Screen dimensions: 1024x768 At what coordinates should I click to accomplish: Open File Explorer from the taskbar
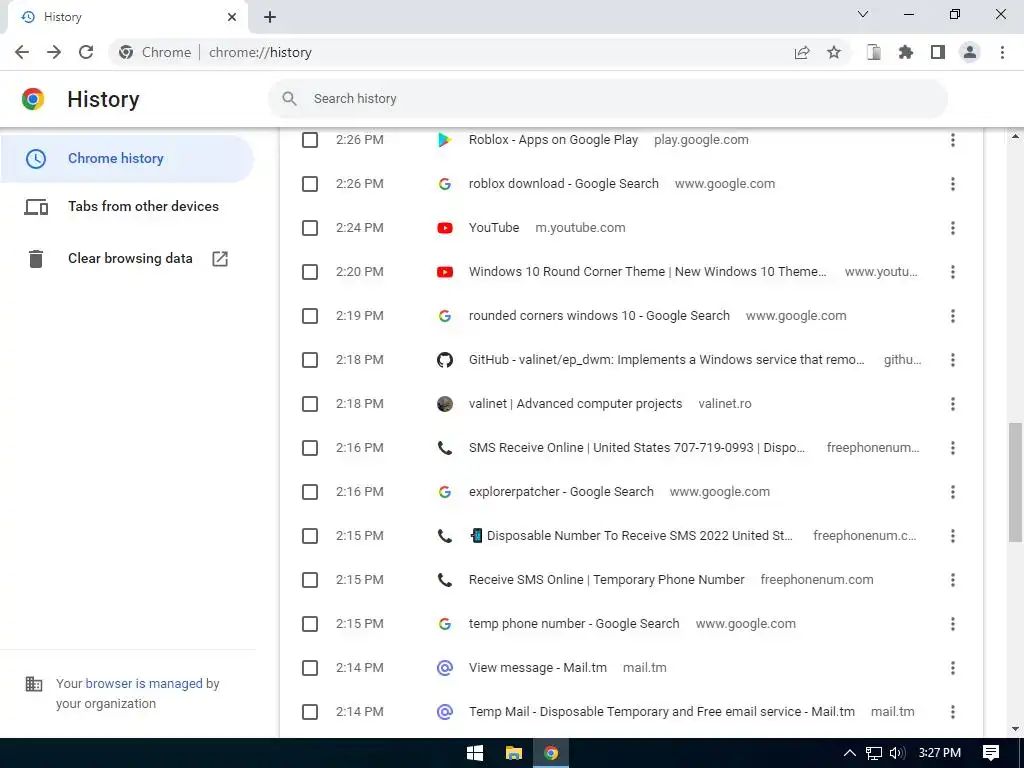[x=514, y=753]
